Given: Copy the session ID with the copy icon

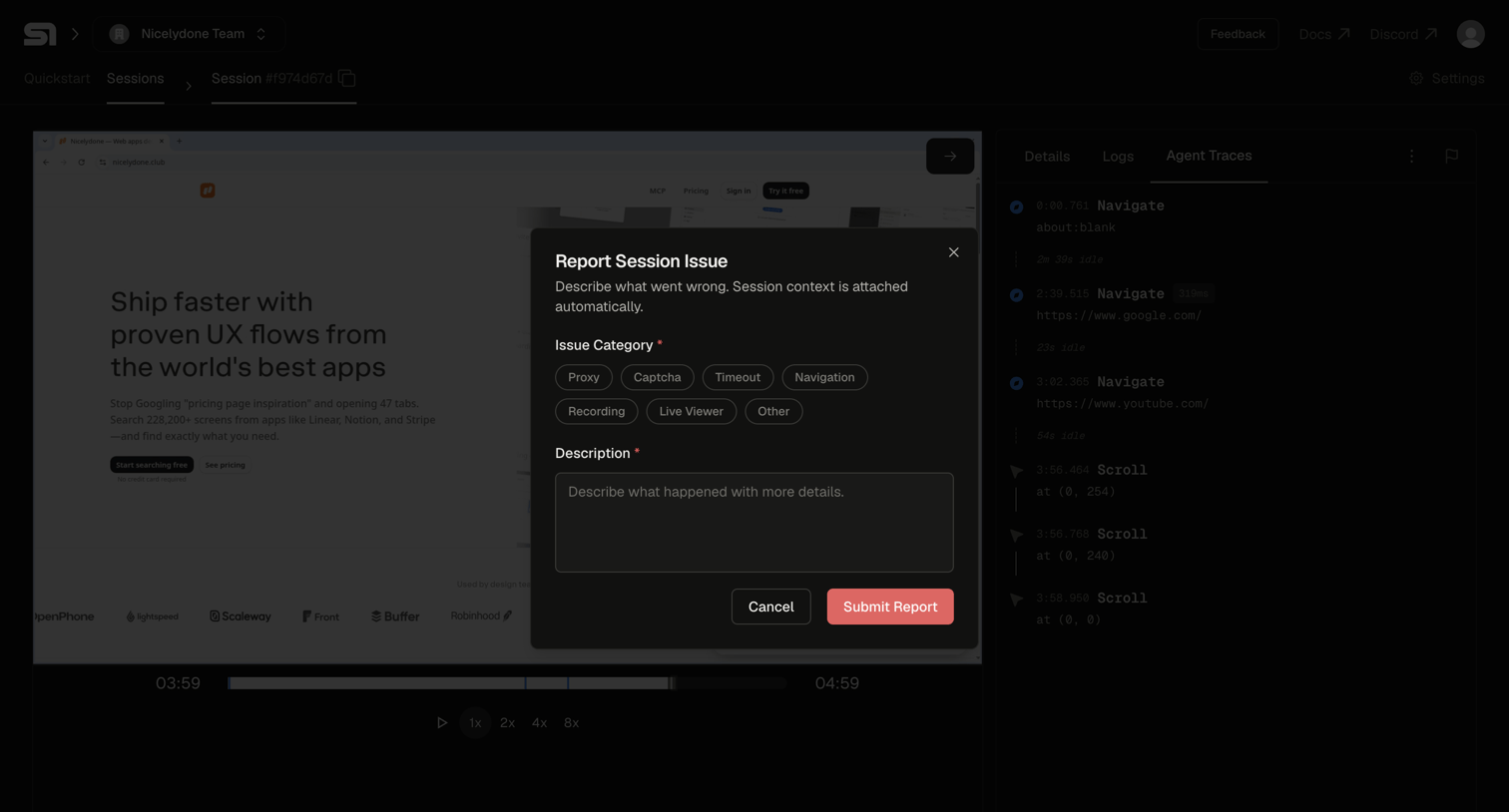Looking at the screenshot, I should (347, 78).
